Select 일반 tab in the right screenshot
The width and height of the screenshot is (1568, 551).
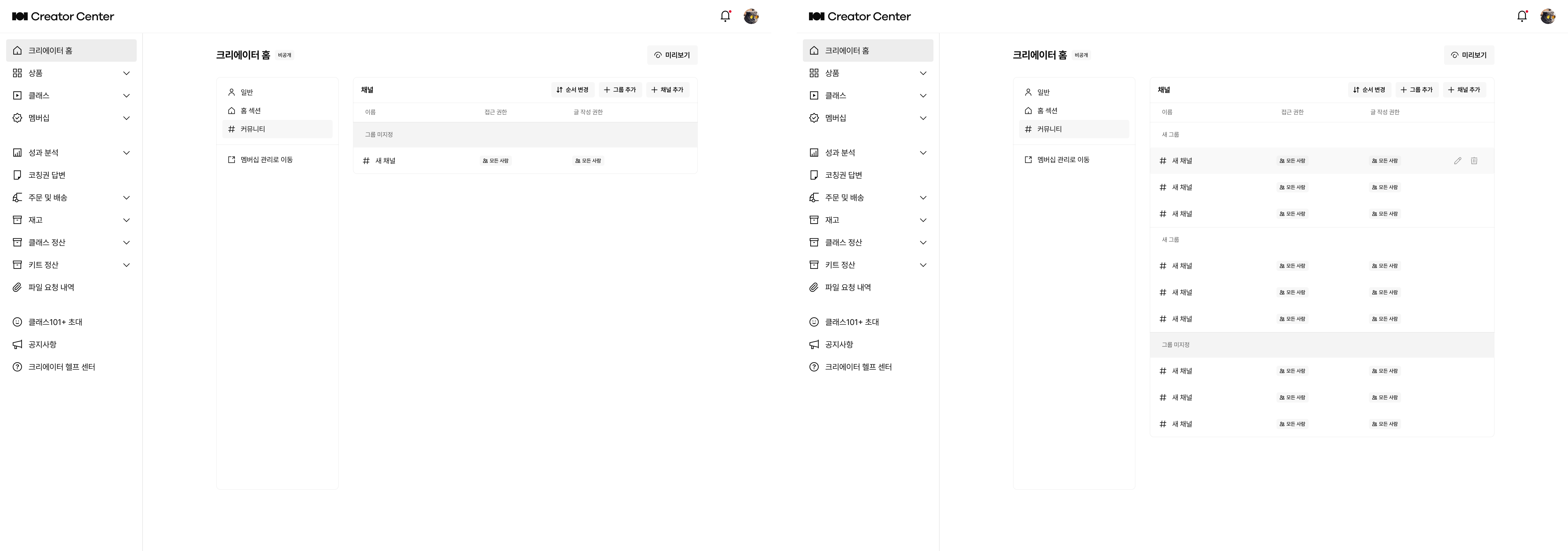tap(1043, 93)
